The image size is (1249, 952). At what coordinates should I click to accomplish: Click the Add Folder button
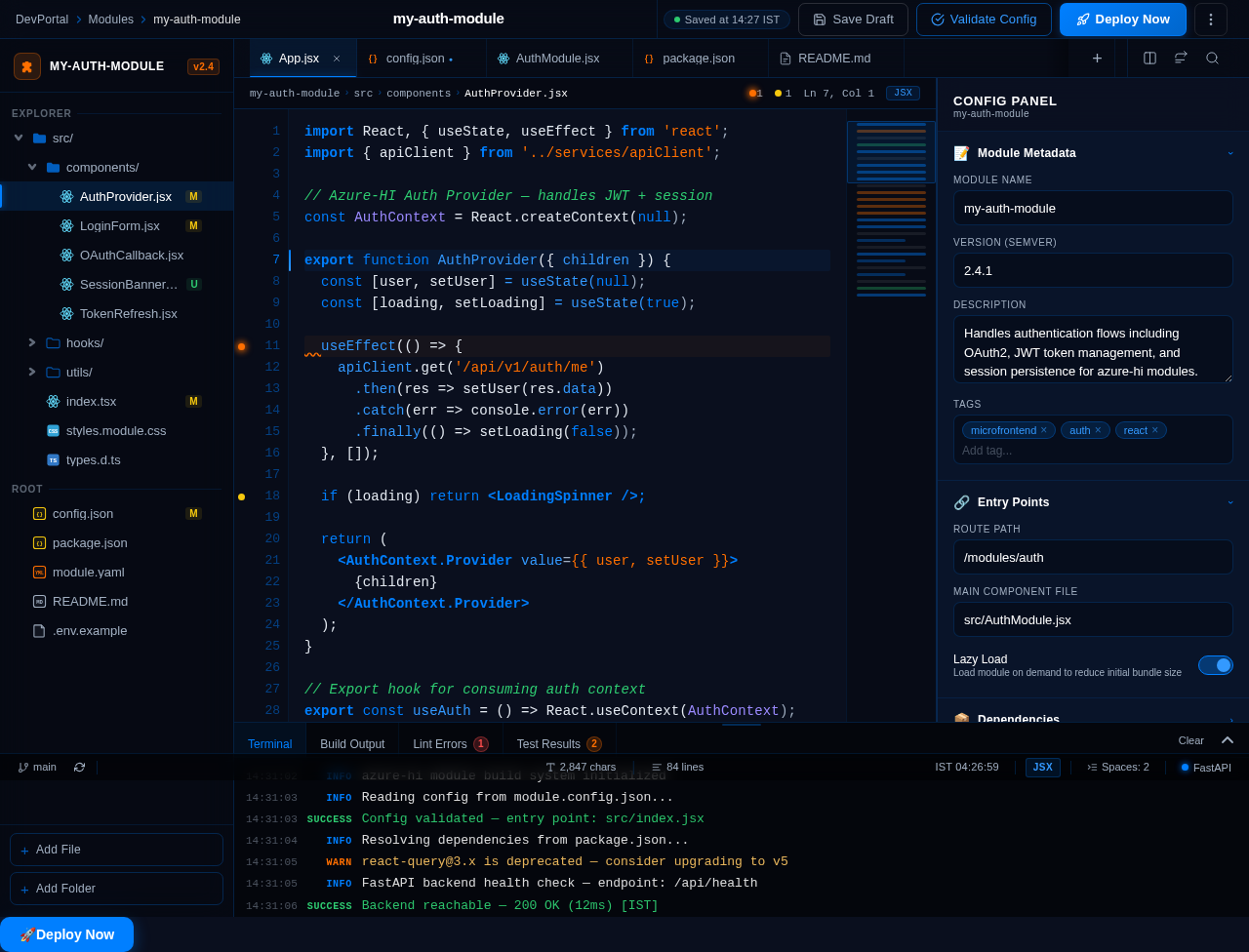116,889
